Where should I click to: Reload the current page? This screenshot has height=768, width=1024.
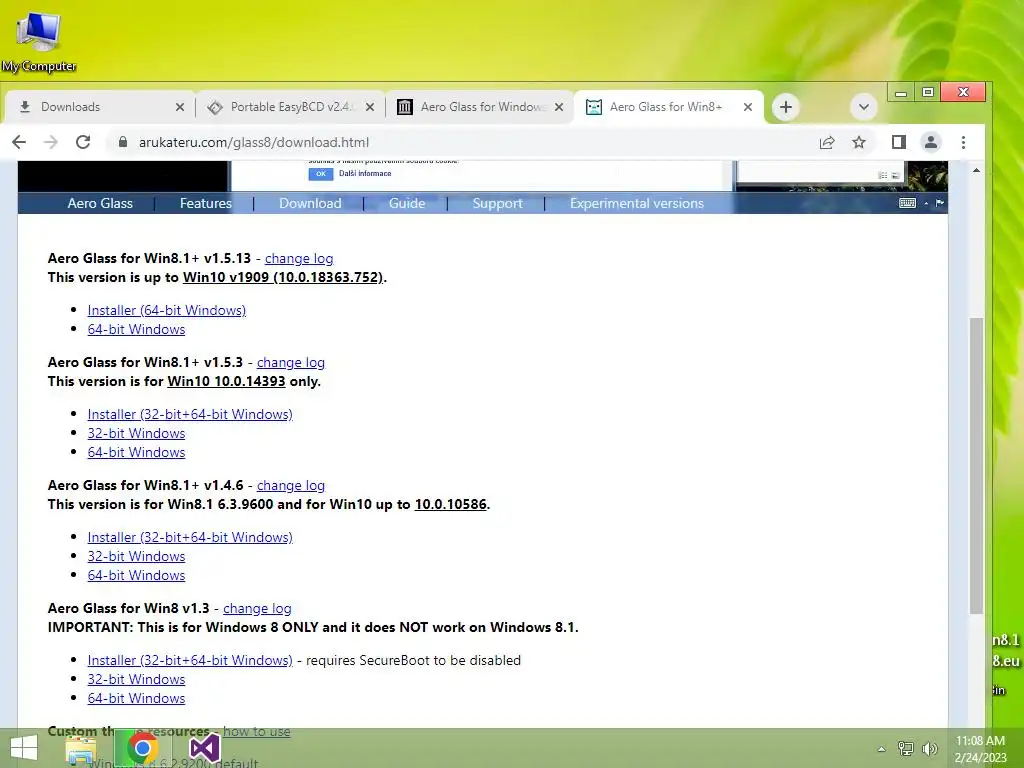pos(83,142)
